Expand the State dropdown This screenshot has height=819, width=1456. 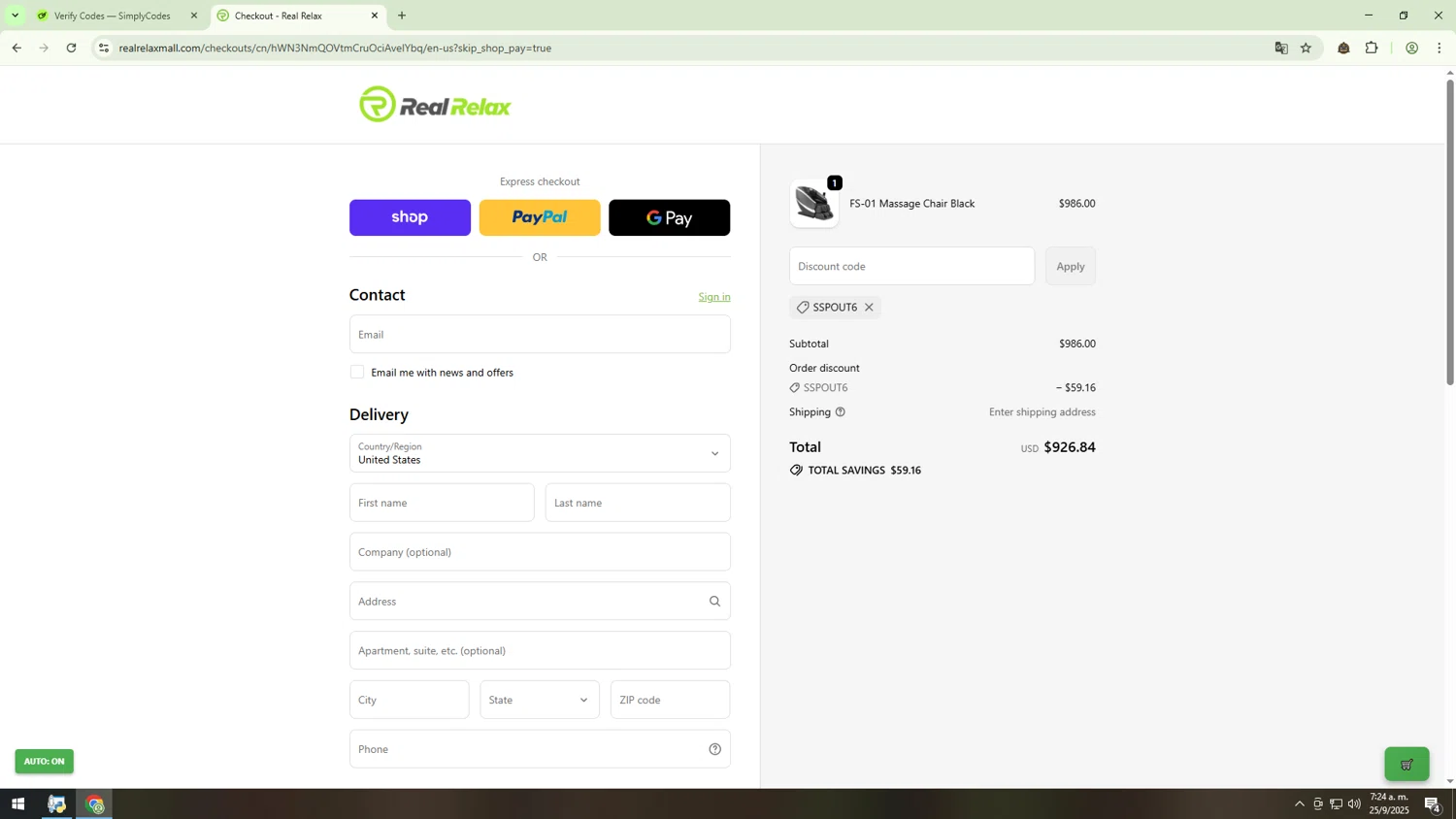click(540, 700)
